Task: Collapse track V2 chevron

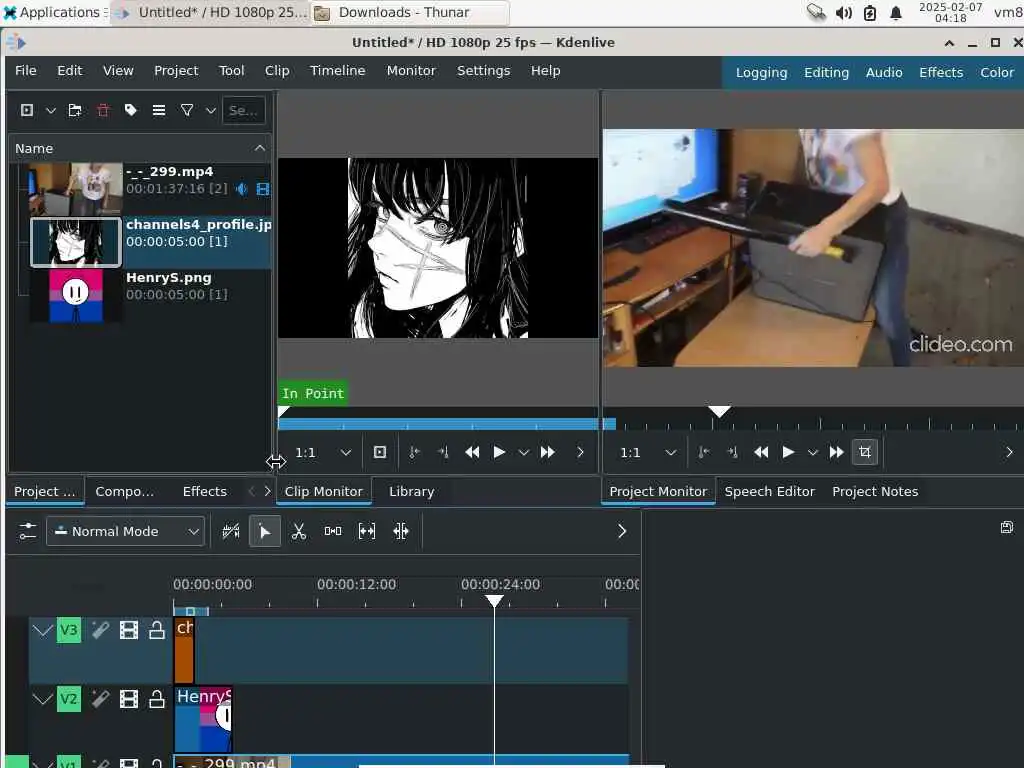Action: click(42, 699)
